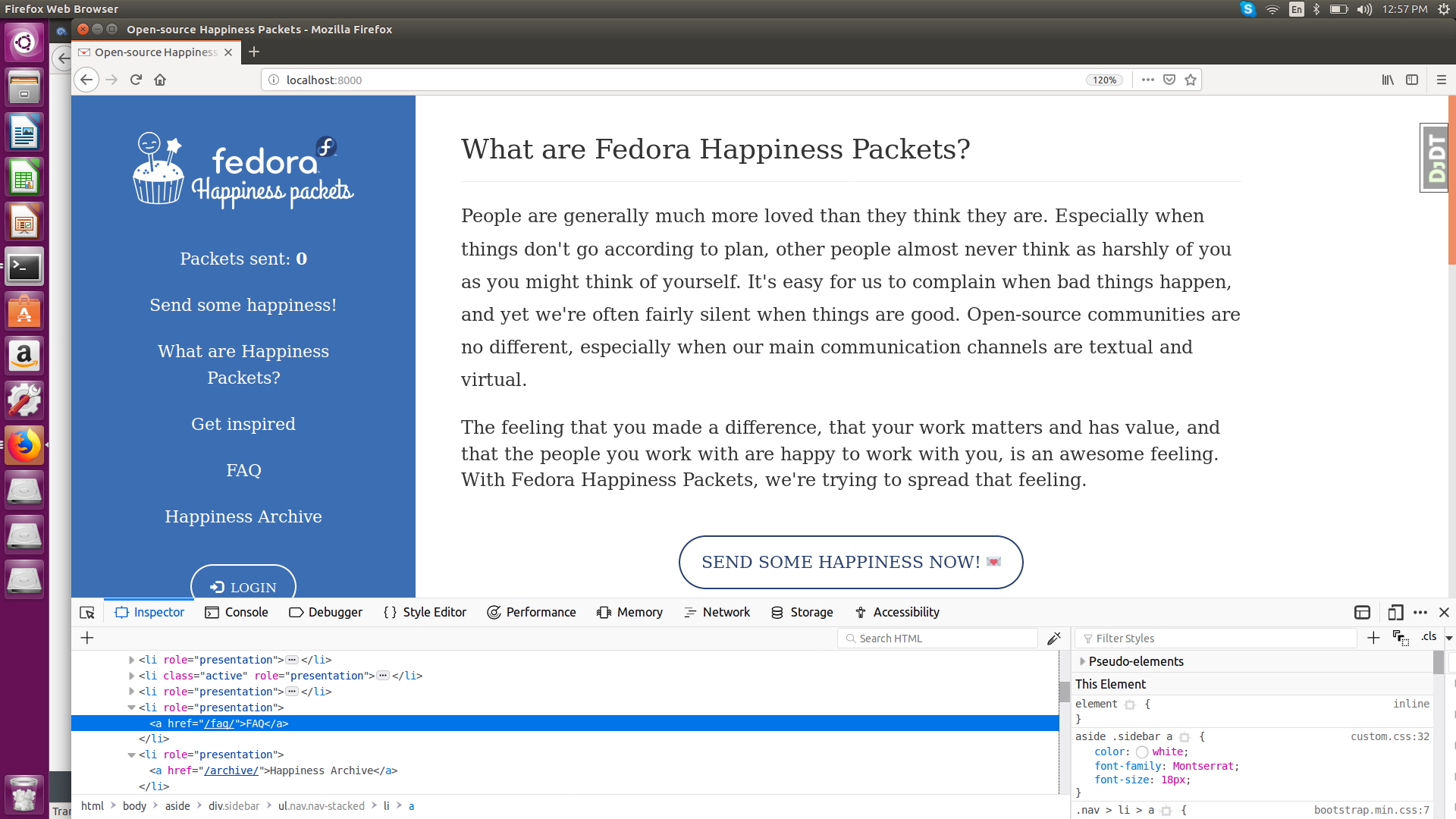Viewport: 1456px width, 819px height.
Task: Open the Firefox library
Action: point(1388,80)
